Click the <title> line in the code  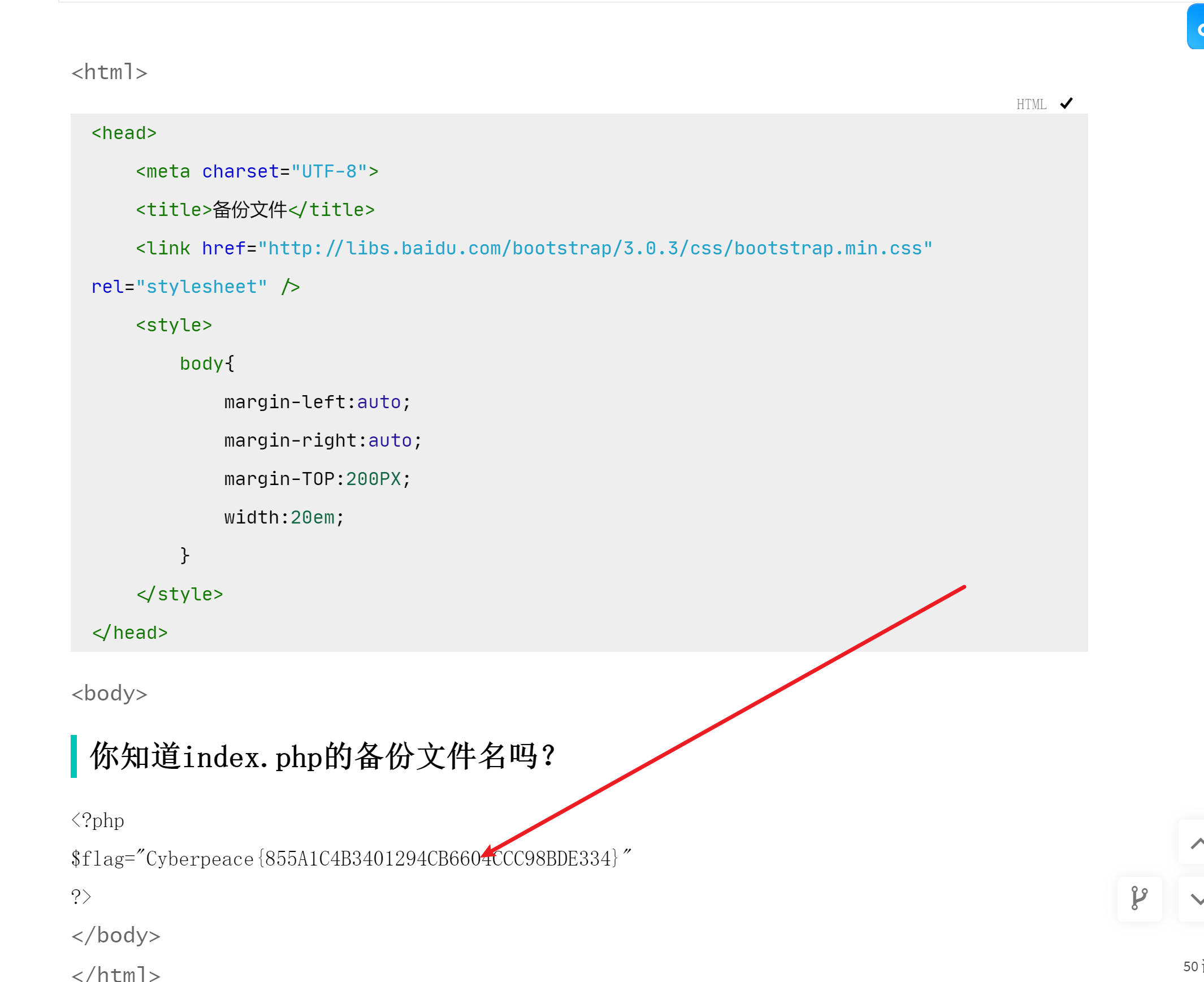click(x=255, y=210)
